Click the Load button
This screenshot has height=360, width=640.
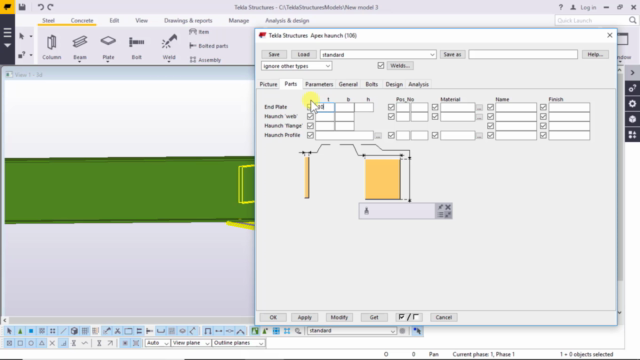[x=303, y=54]
